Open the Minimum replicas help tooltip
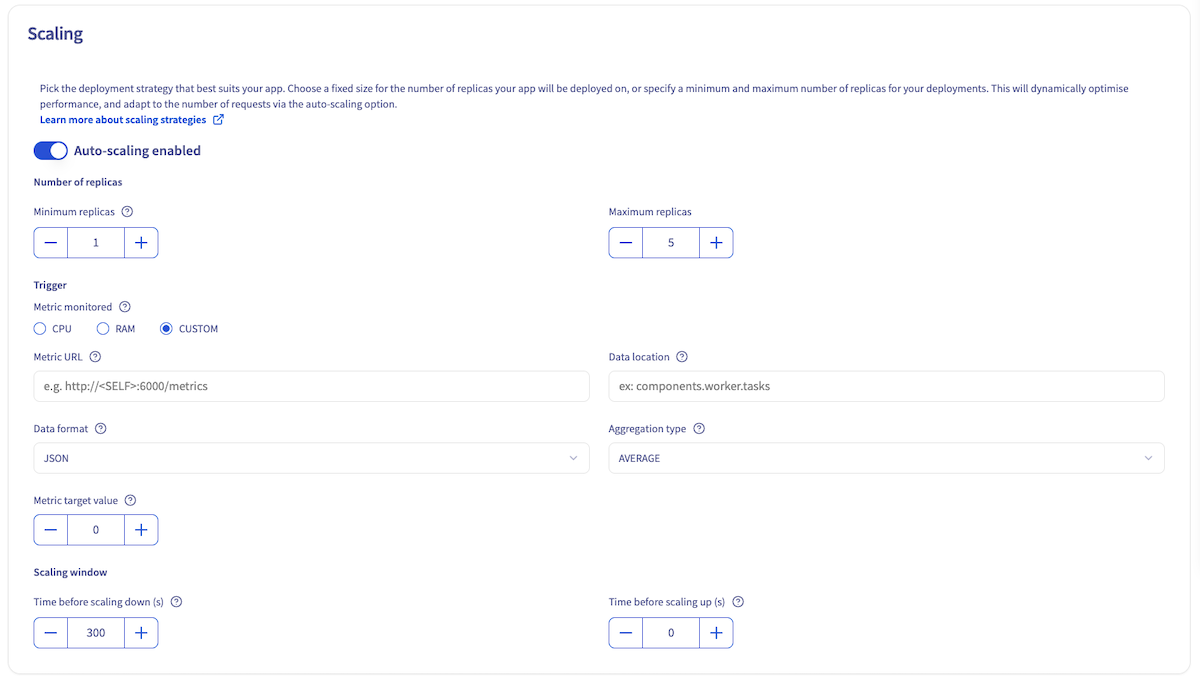This screenshot has height=682, width=1200. [x=127, y=211]
